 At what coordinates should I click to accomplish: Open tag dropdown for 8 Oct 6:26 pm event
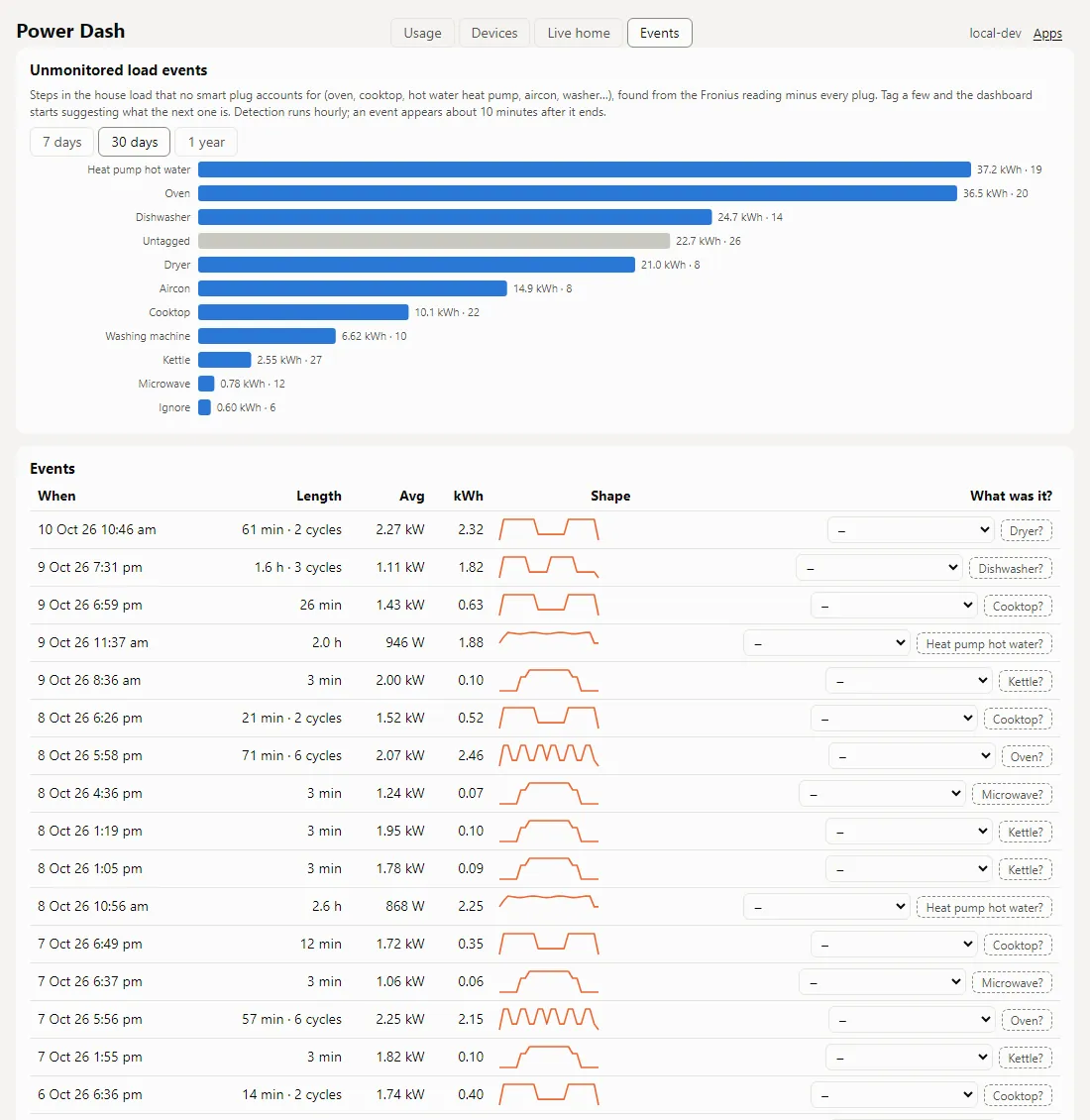(x=894, y=719)
